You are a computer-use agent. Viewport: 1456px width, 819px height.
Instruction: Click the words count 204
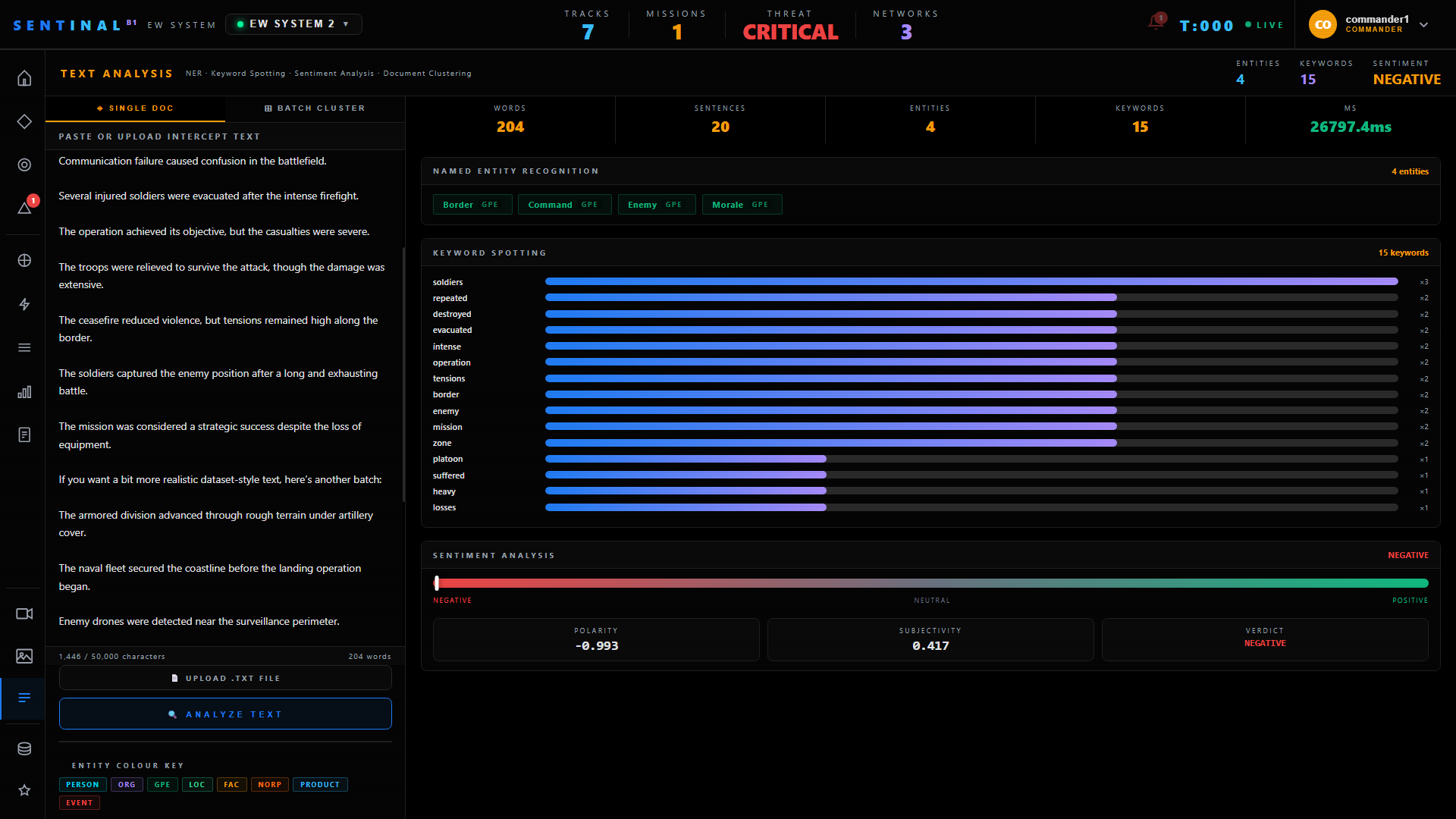(510, 127)
